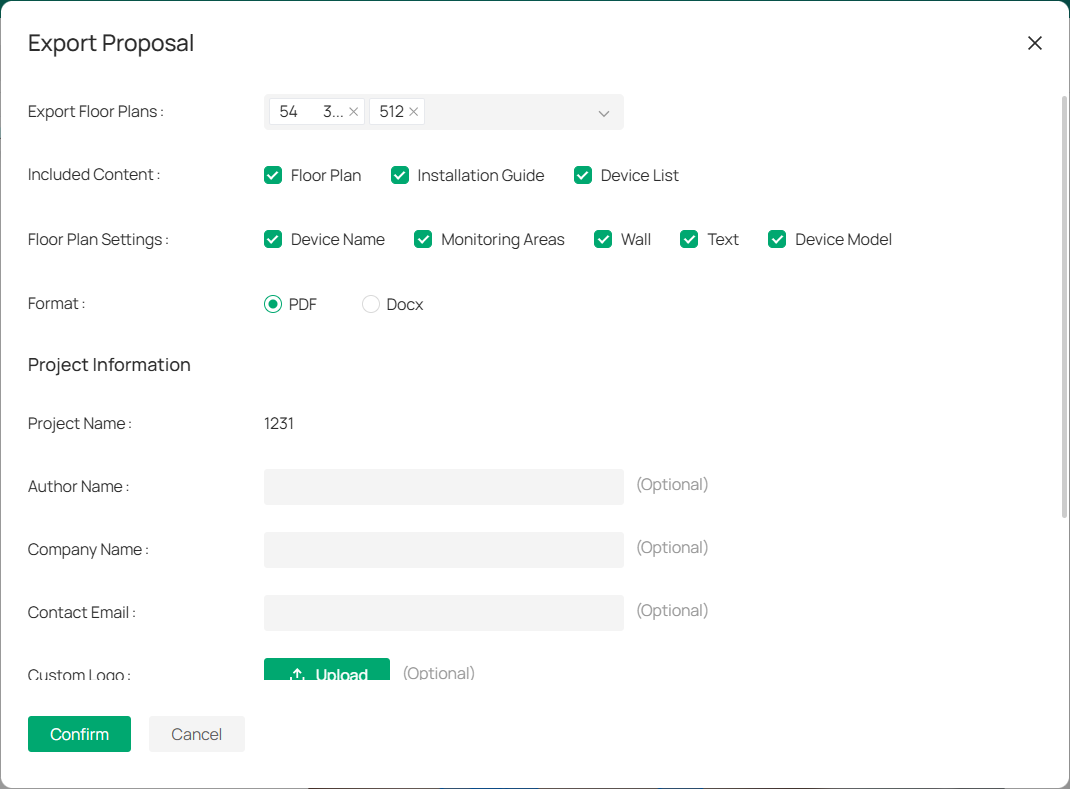Uncheck Monitoring Areas in Floor Plan Settings
Image resolution: width=1070 pixels, height=789 pixels.
(423, 239)
